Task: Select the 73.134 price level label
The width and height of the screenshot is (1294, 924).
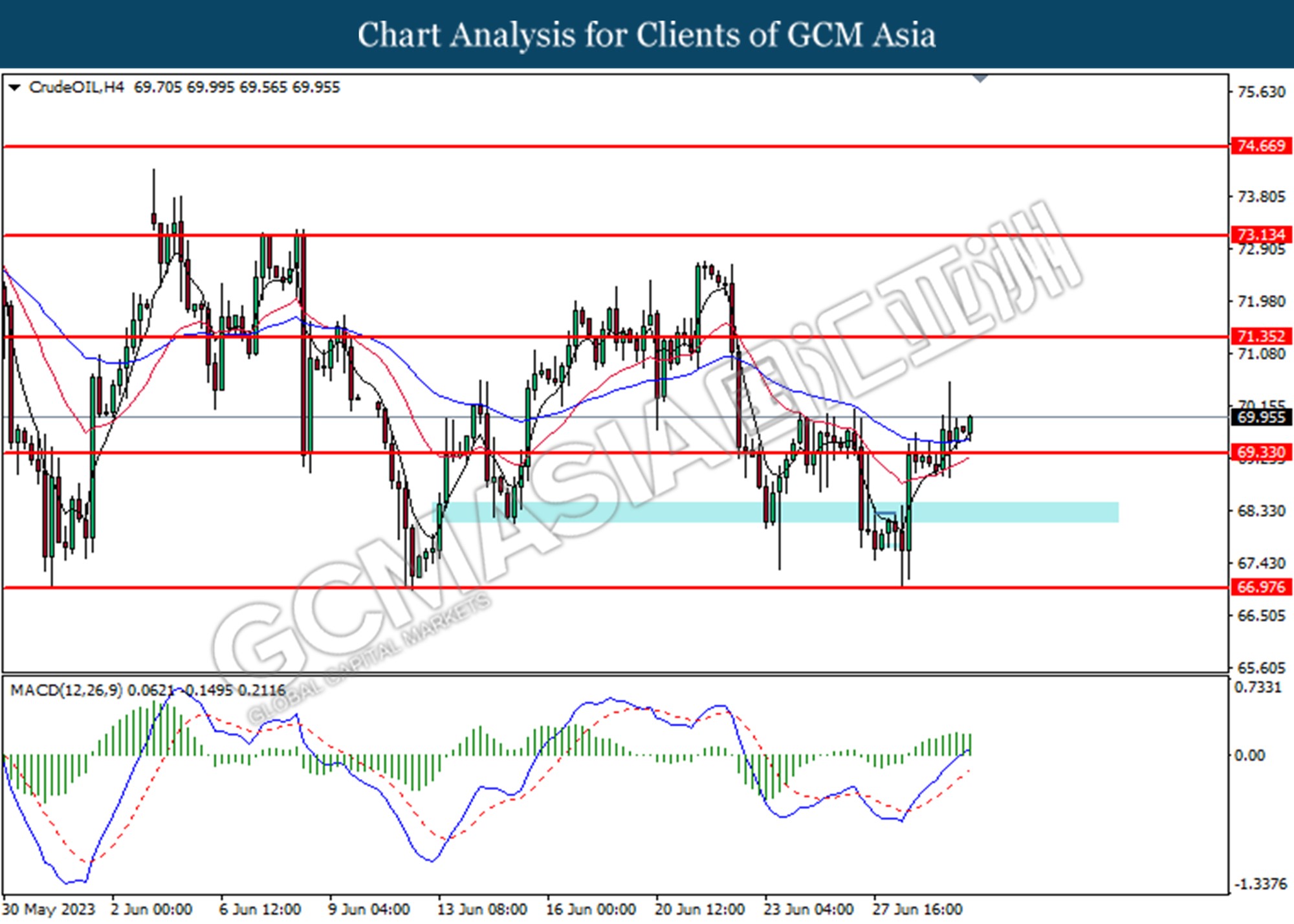Action: click(1260, 234)
